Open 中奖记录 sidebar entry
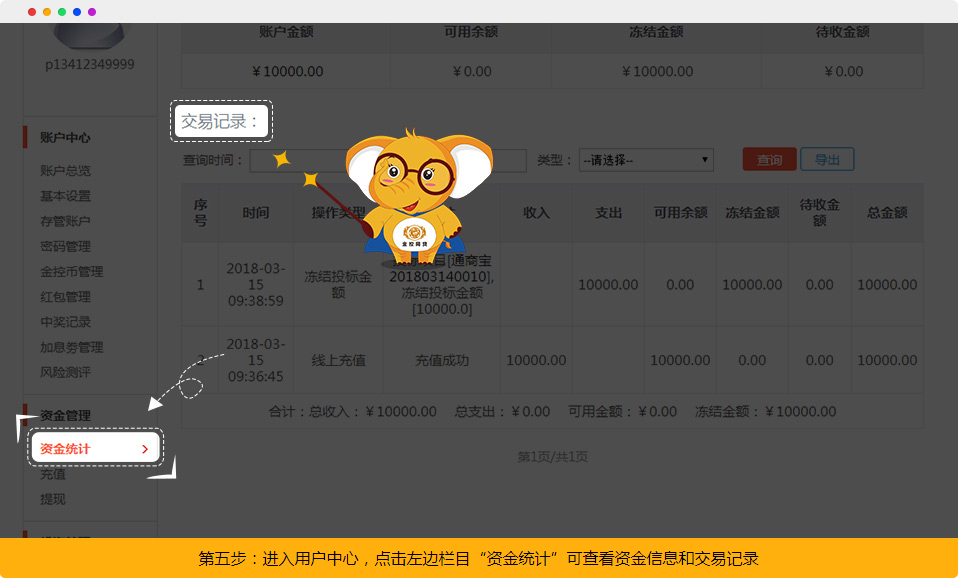 pyautogui.click(x=65, y=322)
